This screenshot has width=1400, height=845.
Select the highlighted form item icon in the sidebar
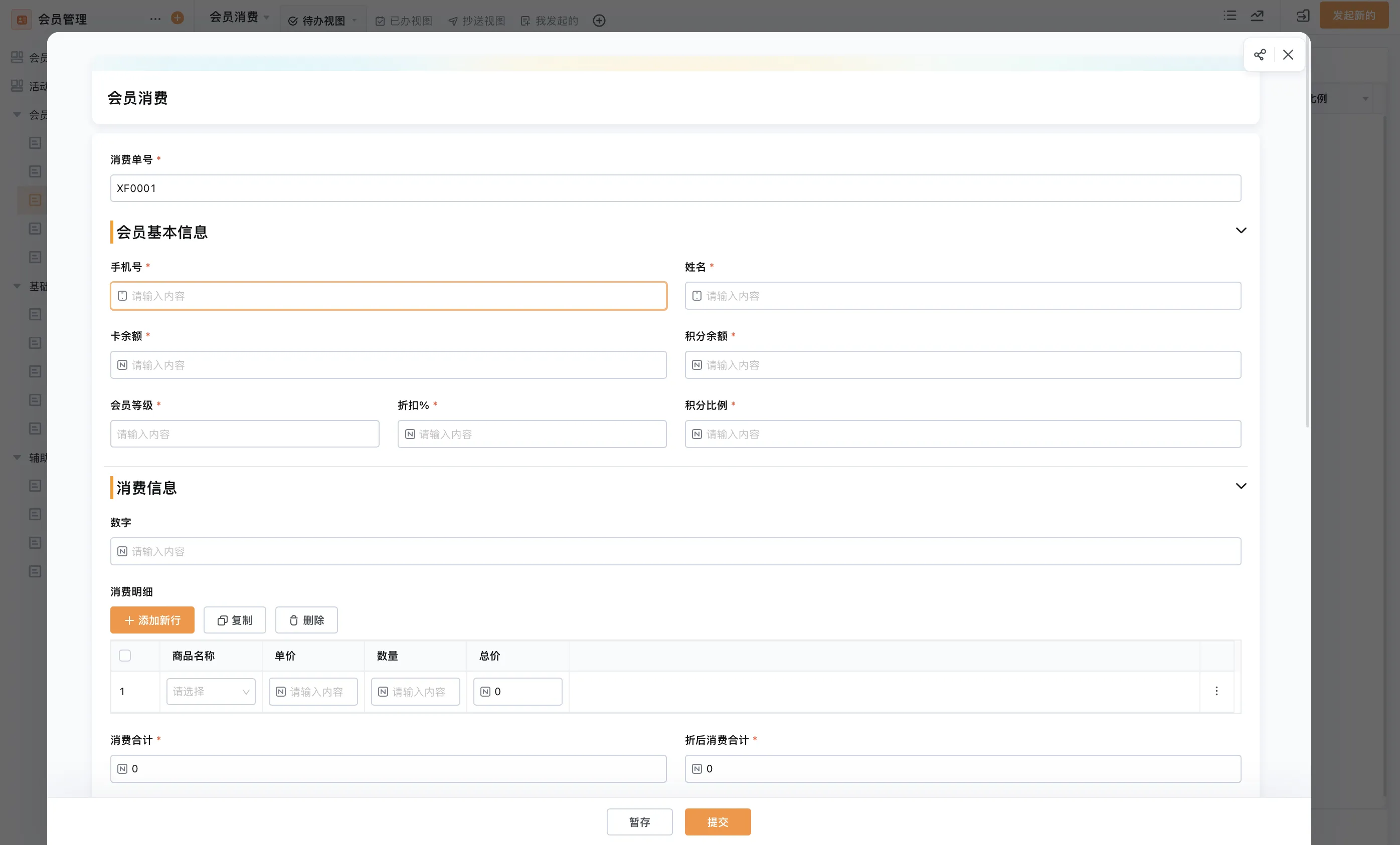click(x=35, y=200)
